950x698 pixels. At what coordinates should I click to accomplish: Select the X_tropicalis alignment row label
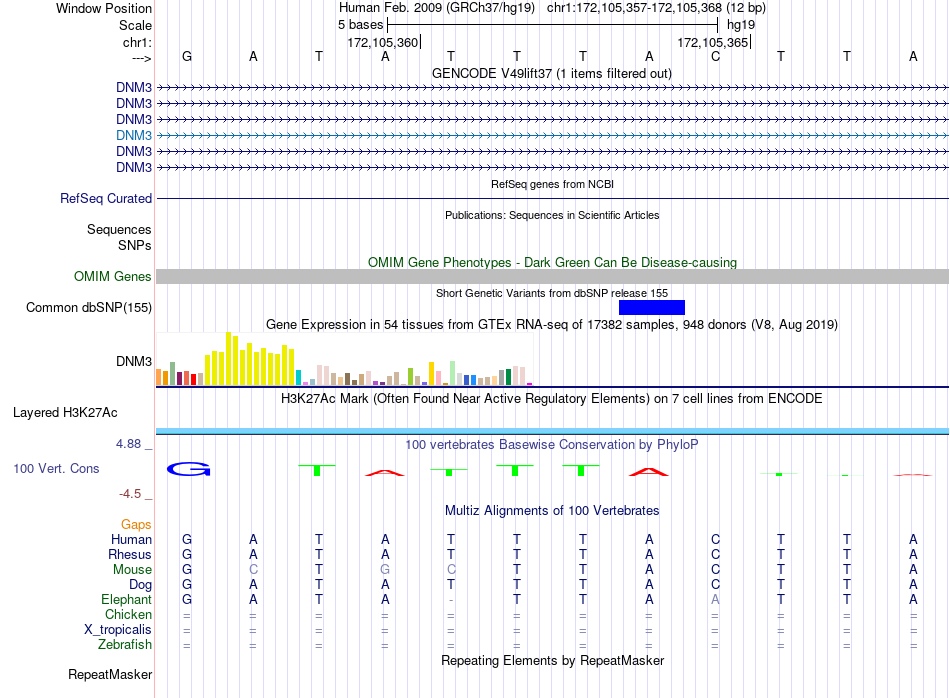tap(118, 630)
